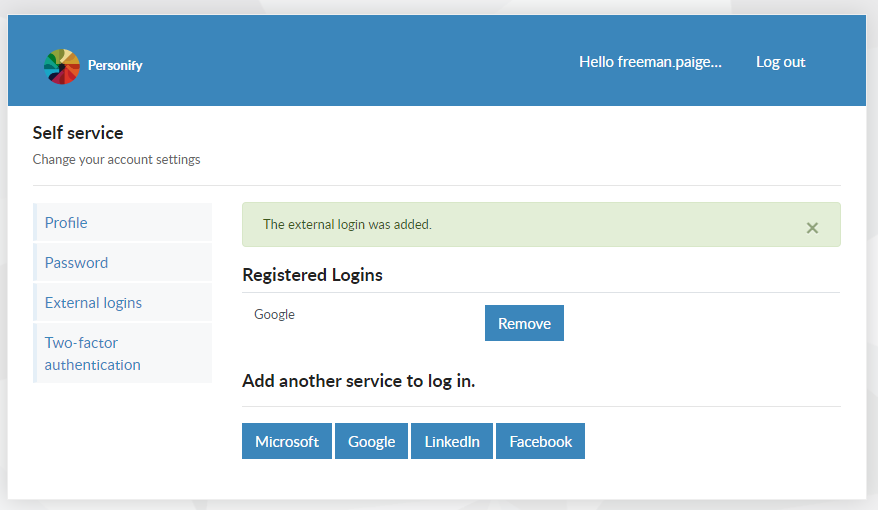Select External logins in the sidebar

tap(123, 302)
